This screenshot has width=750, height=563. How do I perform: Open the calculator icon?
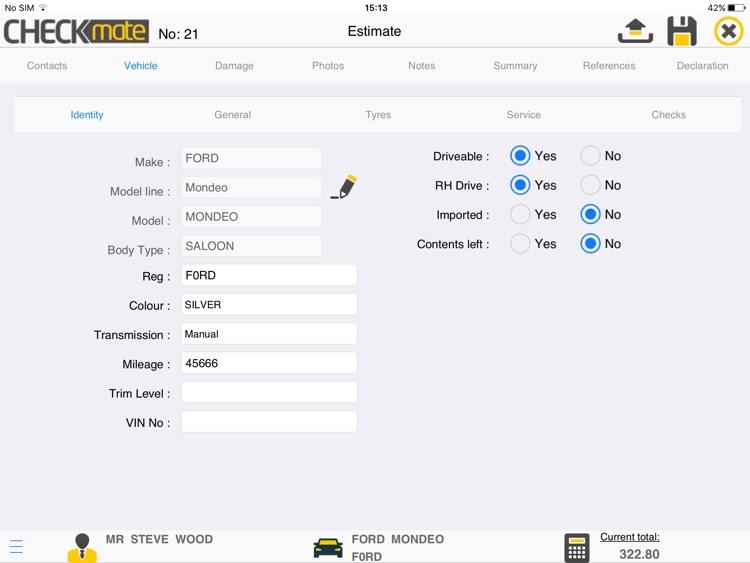tap(577, 548)
